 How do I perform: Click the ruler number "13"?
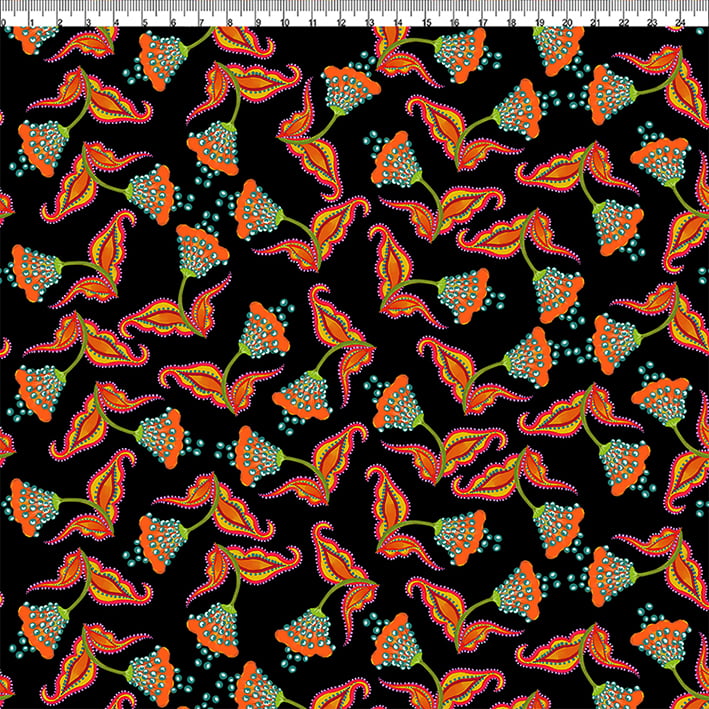pyautogui.click(x=369, y=23)
